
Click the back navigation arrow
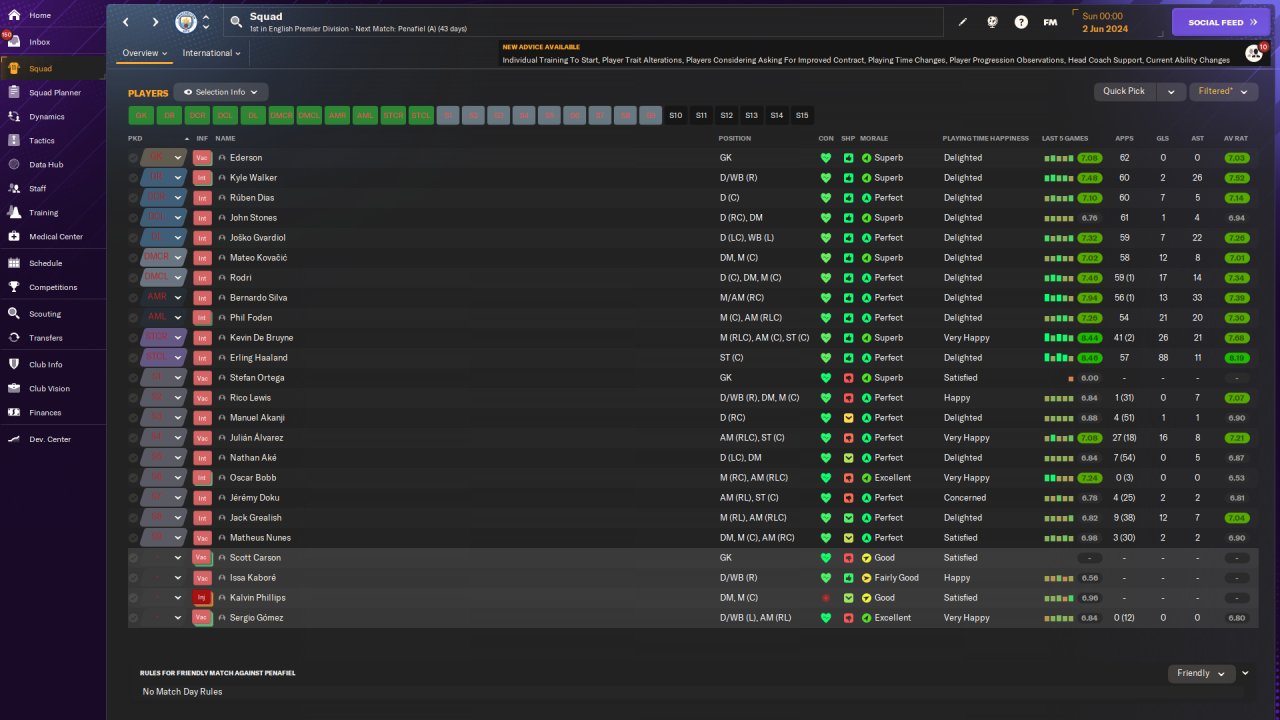[x=126, y=22]
